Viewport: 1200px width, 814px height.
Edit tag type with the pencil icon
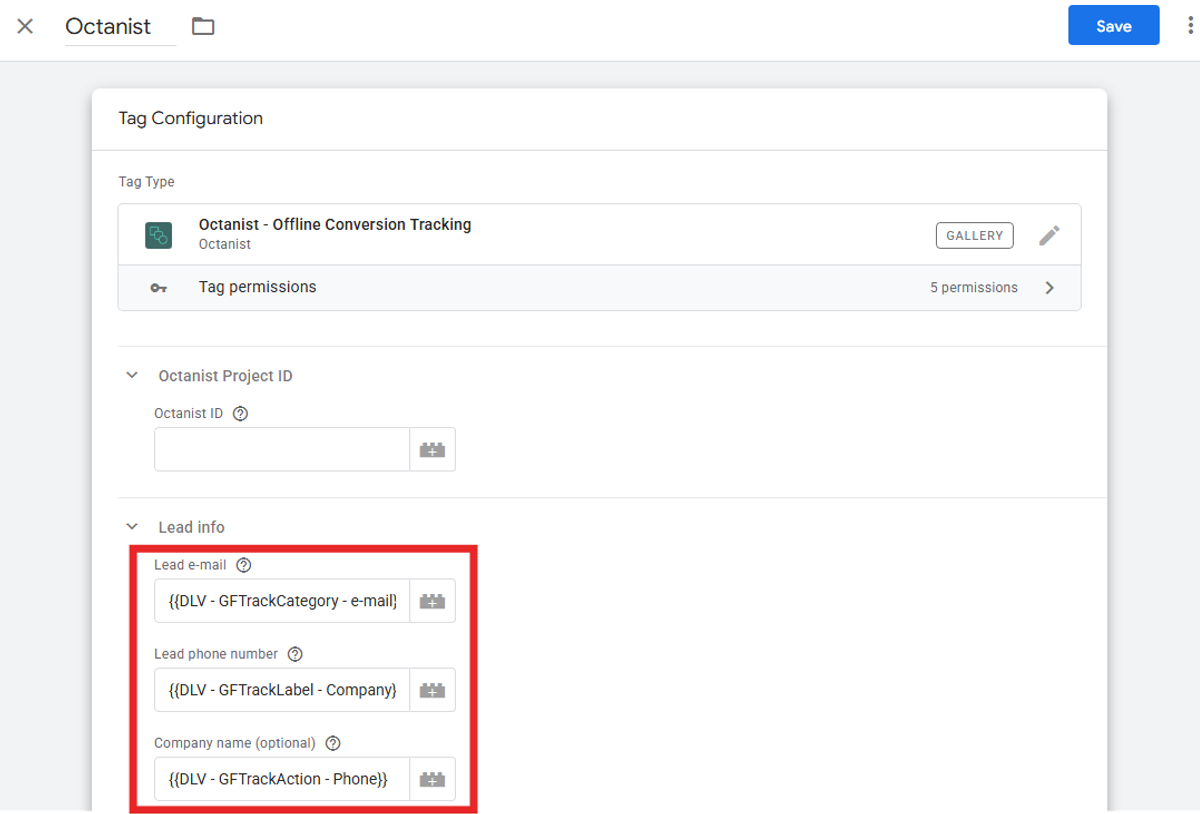click(1049, 235)
